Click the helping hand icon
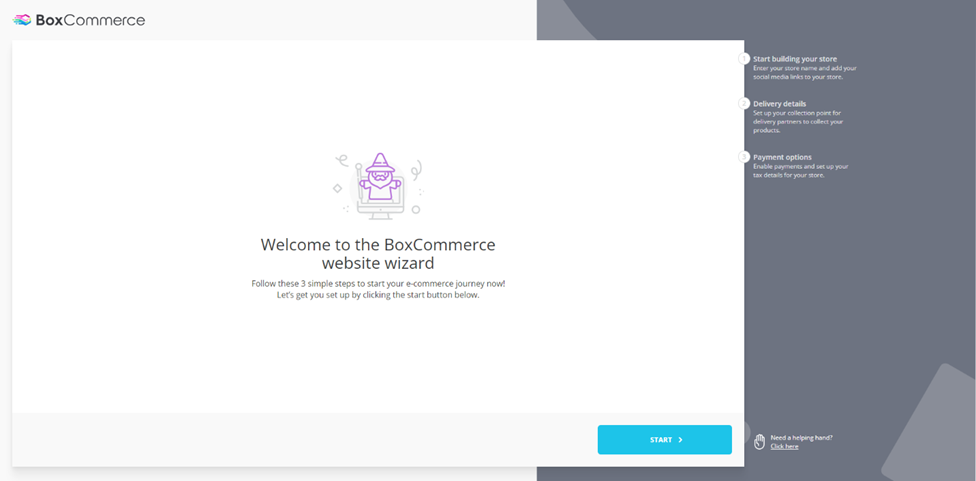976x481 pixels. coord(759,442)
